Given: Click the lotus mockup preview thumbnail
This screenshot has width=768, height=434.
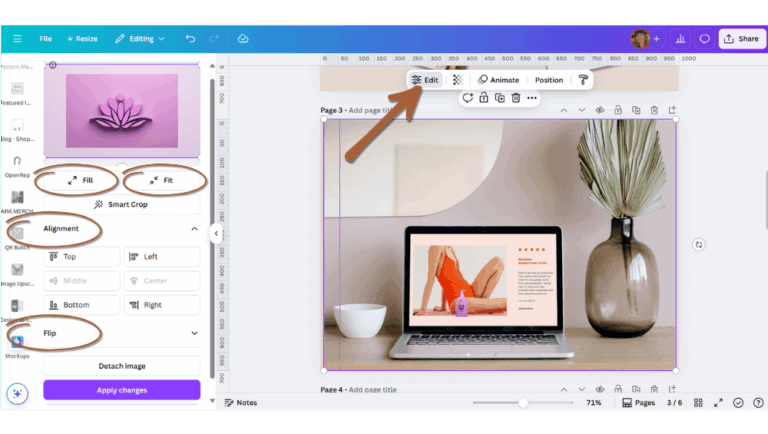Looking at the screenshot, I should tap(121, 111).
